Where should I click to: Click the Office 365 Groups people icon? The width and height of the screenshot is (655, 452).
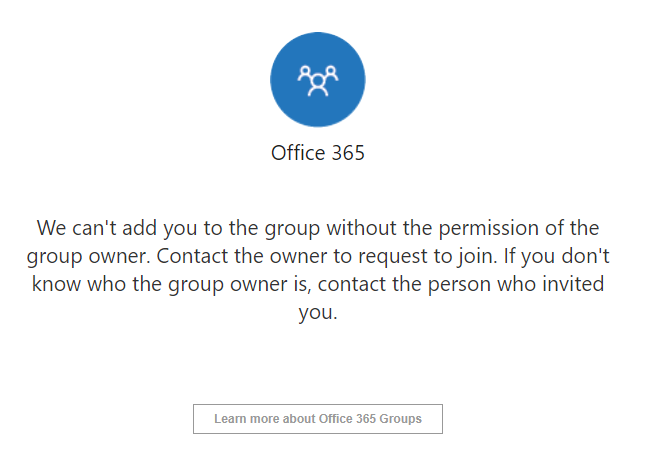(318, 81)
